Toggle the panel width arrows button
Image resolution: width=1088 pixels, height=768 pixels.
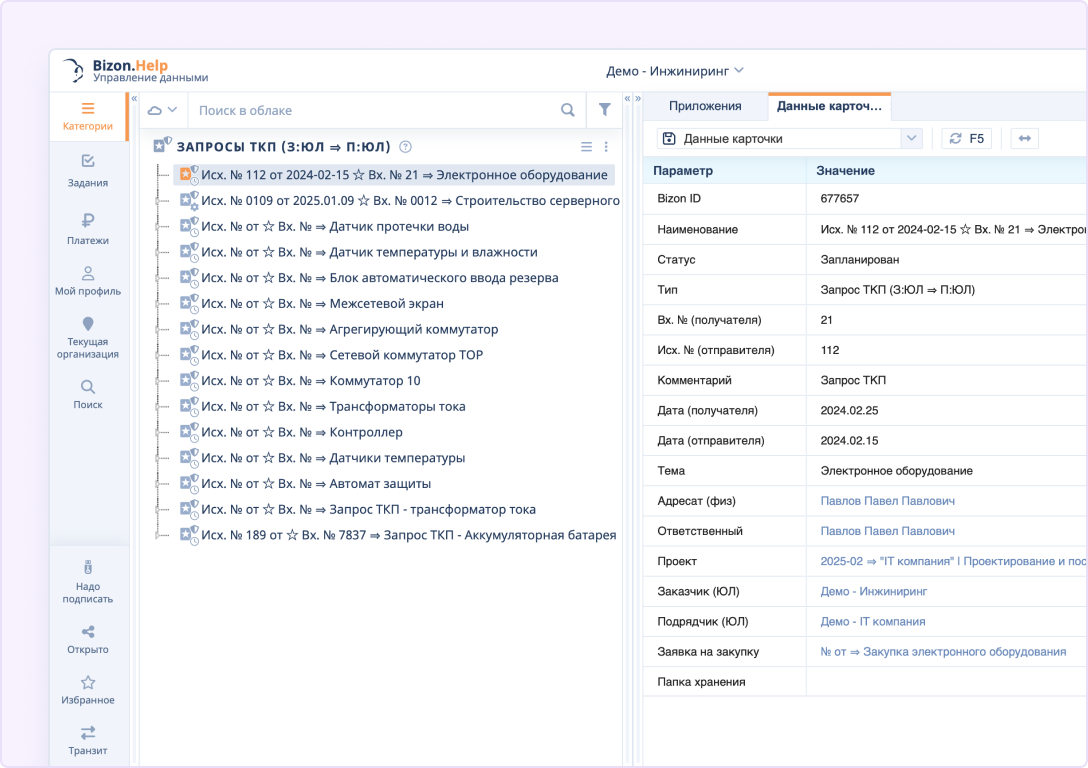[x=1024, y=139]
